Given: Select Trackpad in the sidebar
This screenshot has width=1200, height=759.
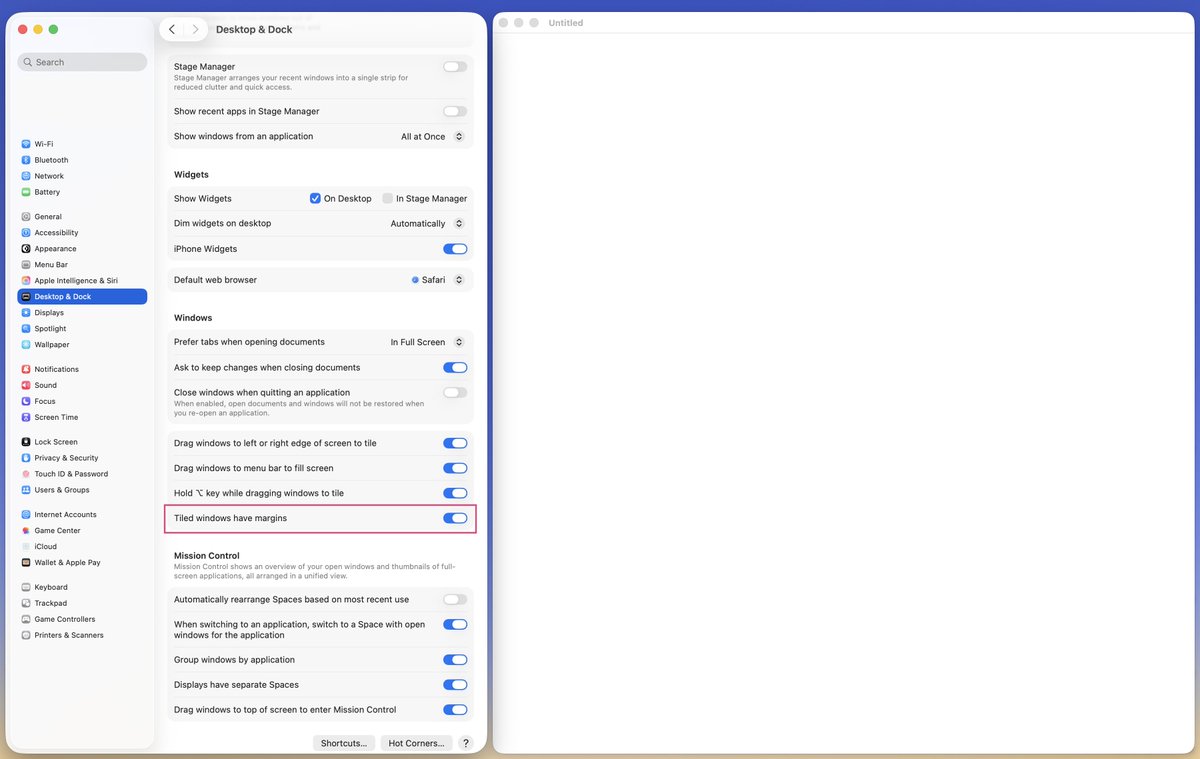Looking at the screenshot, I should (x=82, y=603).
